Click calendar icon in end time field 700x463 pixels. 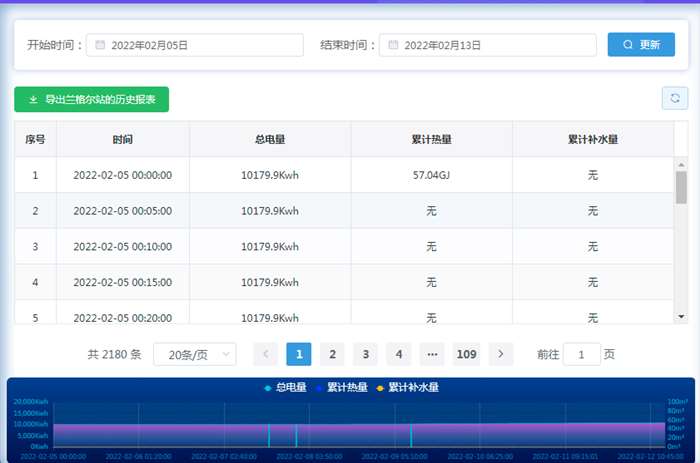(x=394, y=45)
